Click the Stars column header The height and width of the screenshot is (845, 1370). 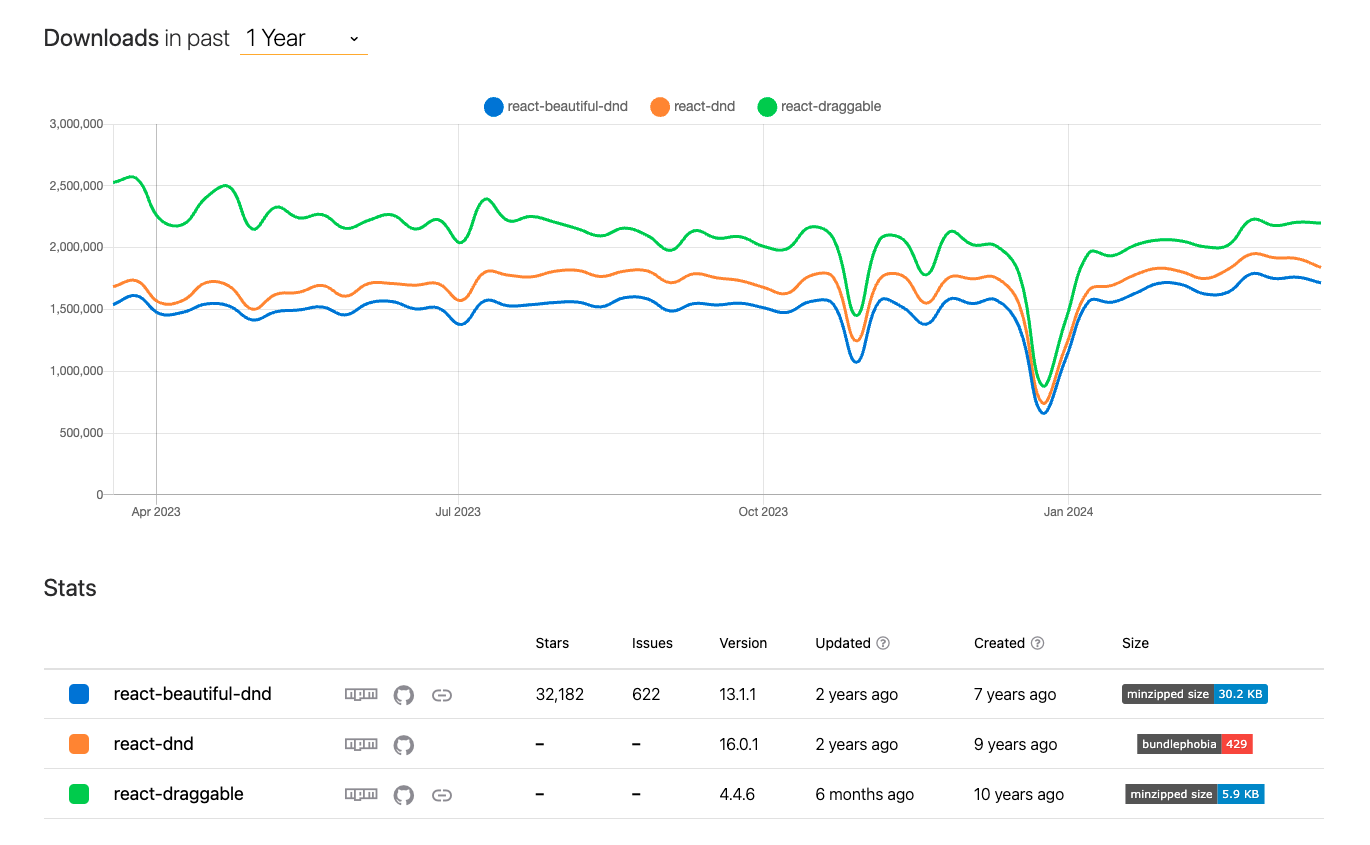pyautogui.click(x=552, y=643)
